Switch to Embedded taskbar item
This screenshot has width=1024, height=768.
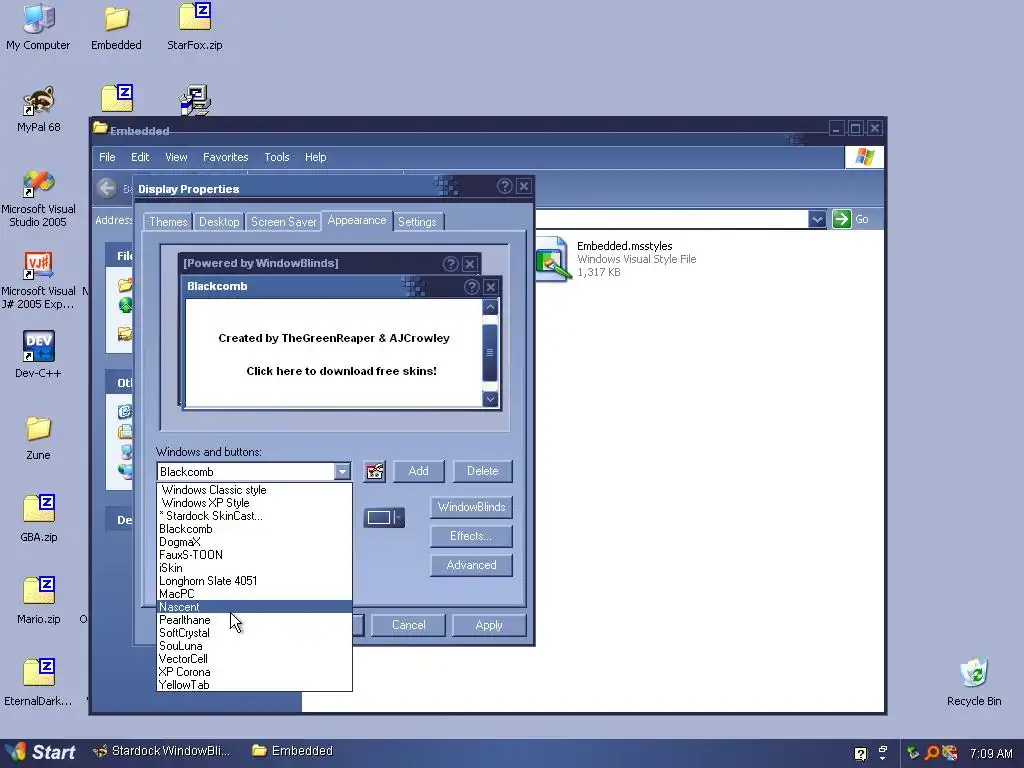coord(293,751)
